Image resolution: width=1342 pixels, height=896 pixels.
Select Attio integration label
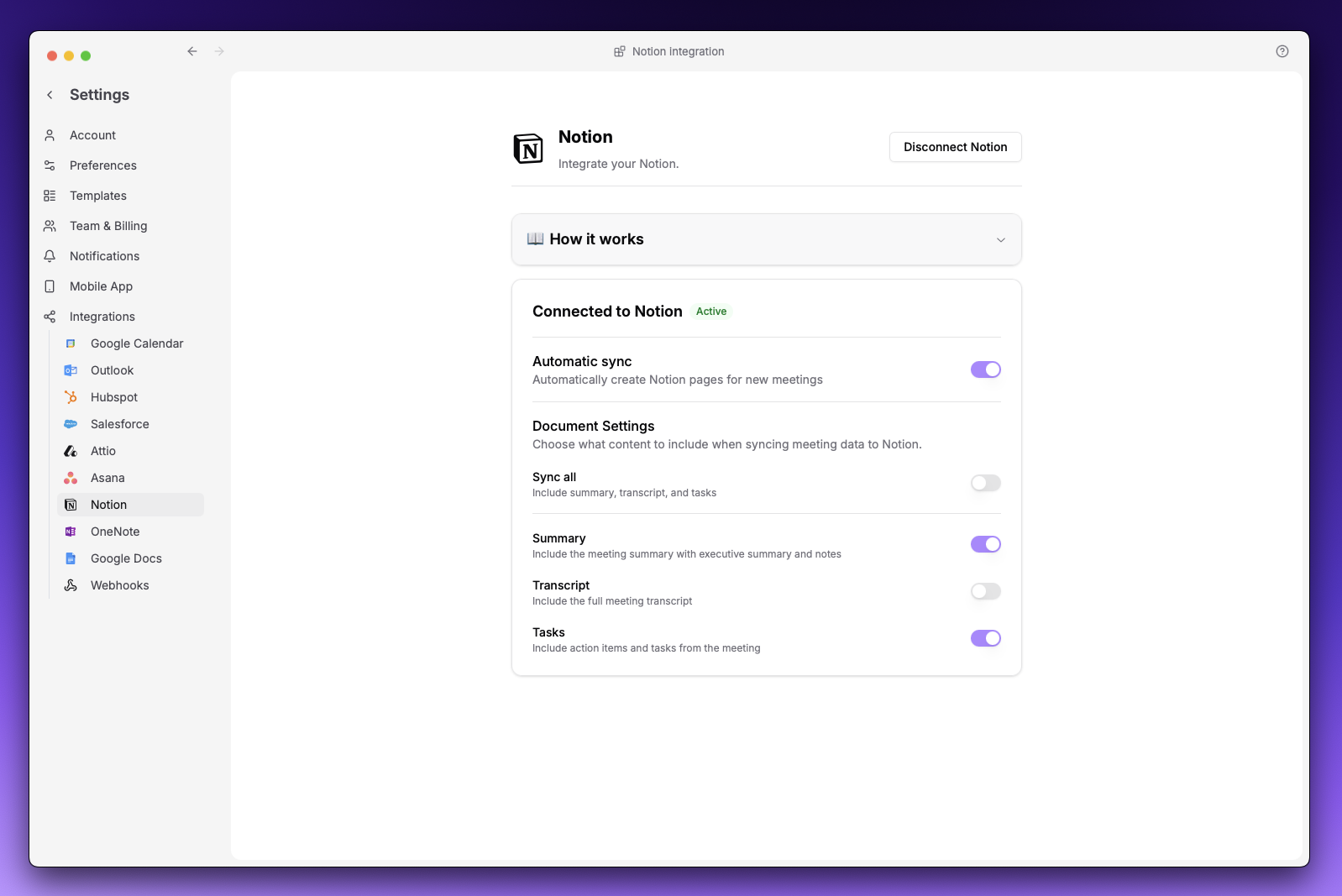point(103,451)
